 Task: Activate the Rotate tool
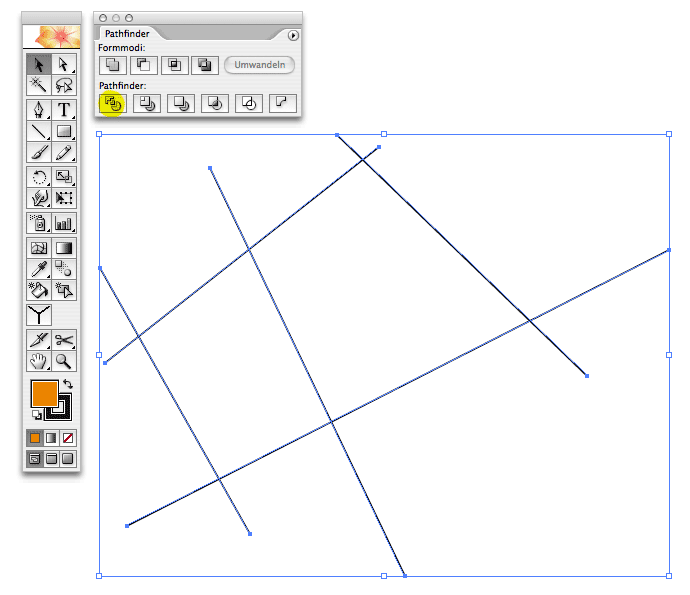tap(39, 177)
